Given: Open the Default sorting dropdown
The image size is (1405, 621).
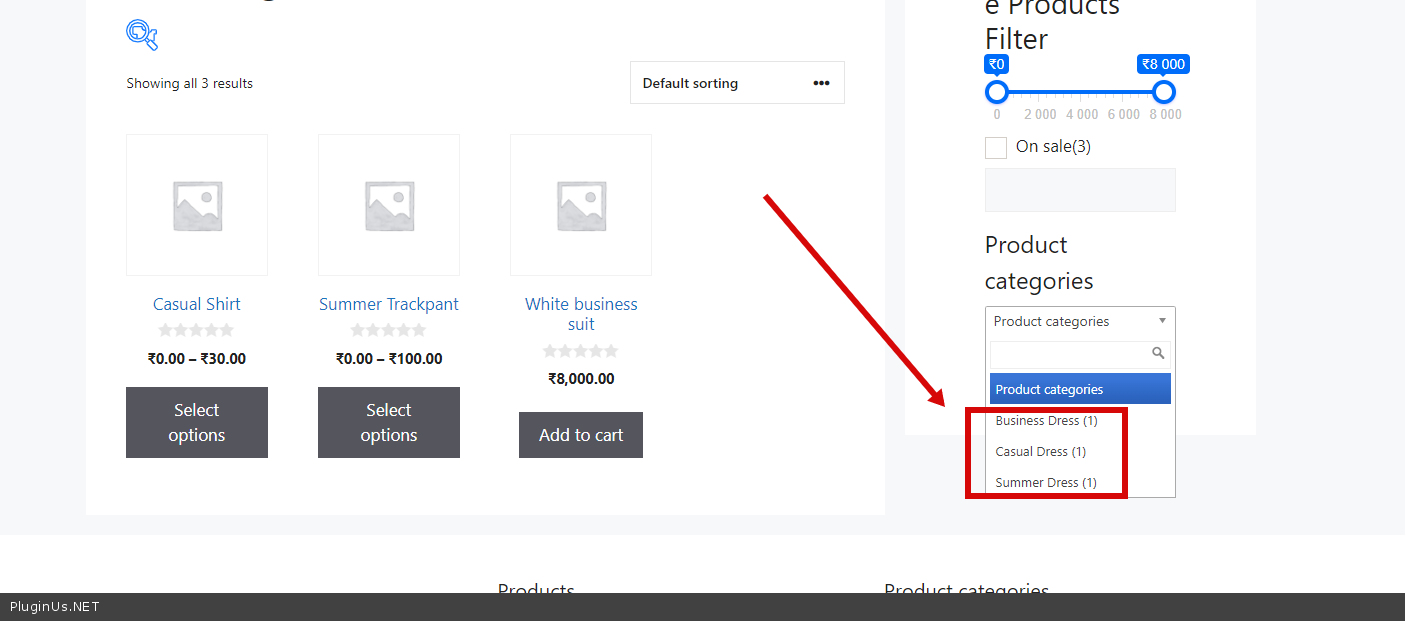Looking at the screenshot, I should (x=737, y=83).
